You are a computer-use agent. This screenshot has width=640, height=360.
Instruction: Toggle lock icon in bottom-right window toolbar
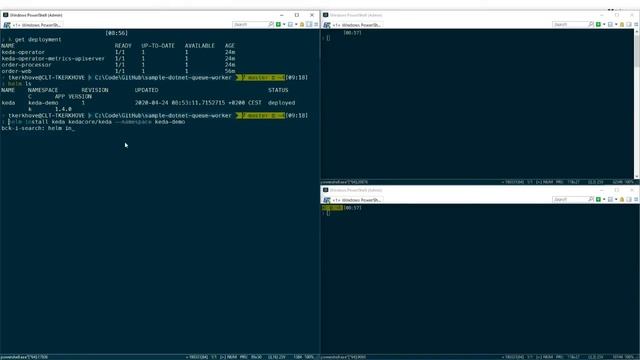tap(622, 199)
